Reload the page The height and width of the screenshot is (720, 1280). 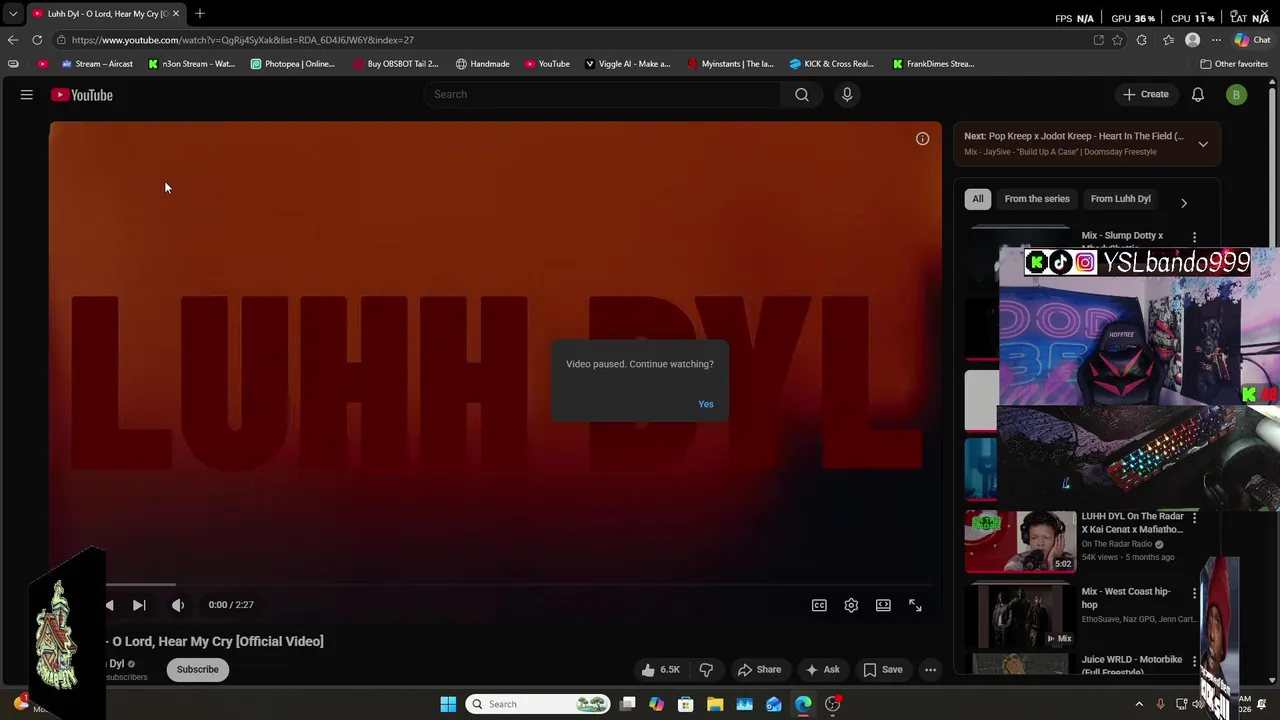37,40
